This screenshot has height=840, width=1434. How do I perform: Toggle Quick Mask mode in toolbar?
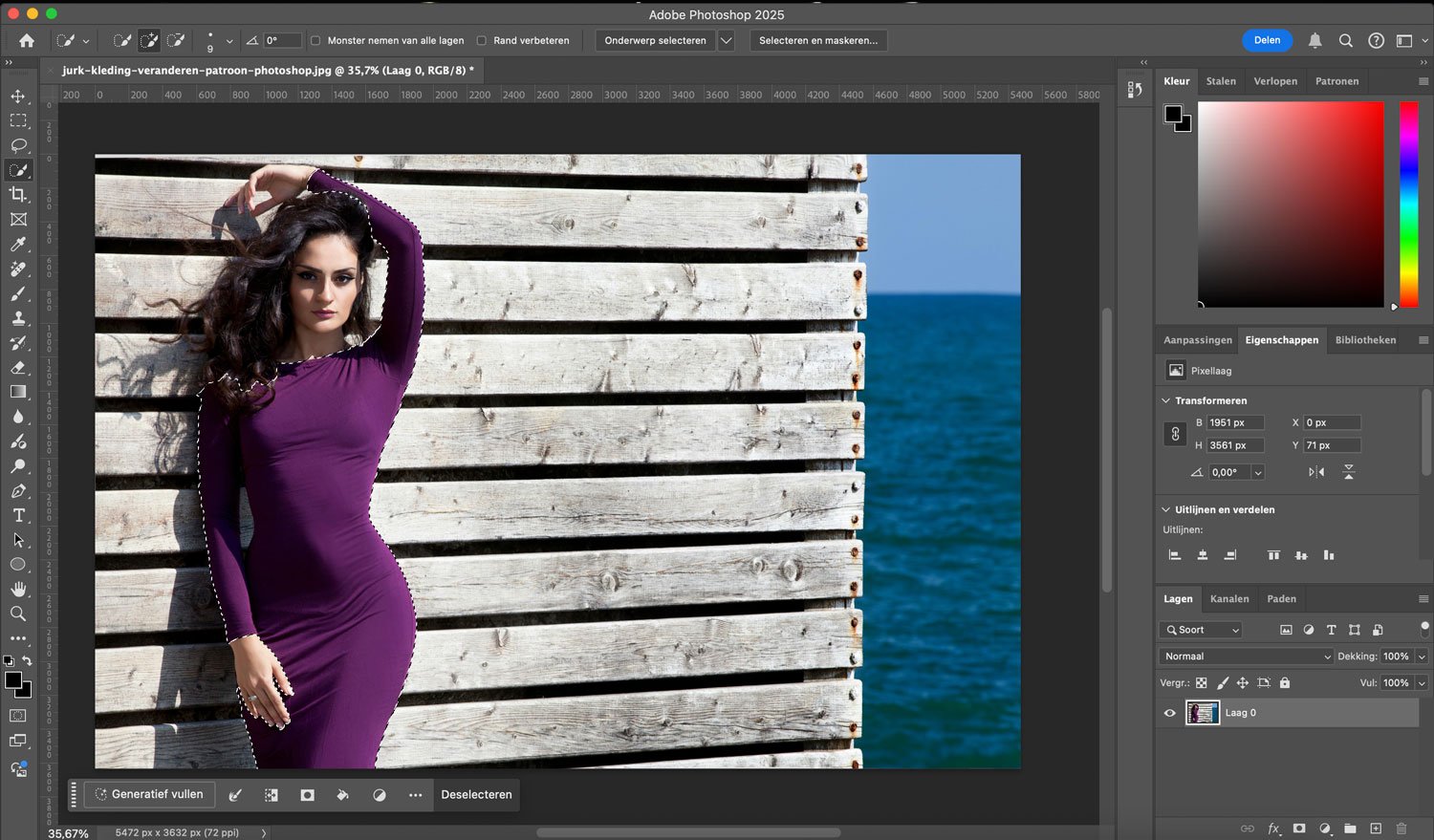[x=18, y=715]
